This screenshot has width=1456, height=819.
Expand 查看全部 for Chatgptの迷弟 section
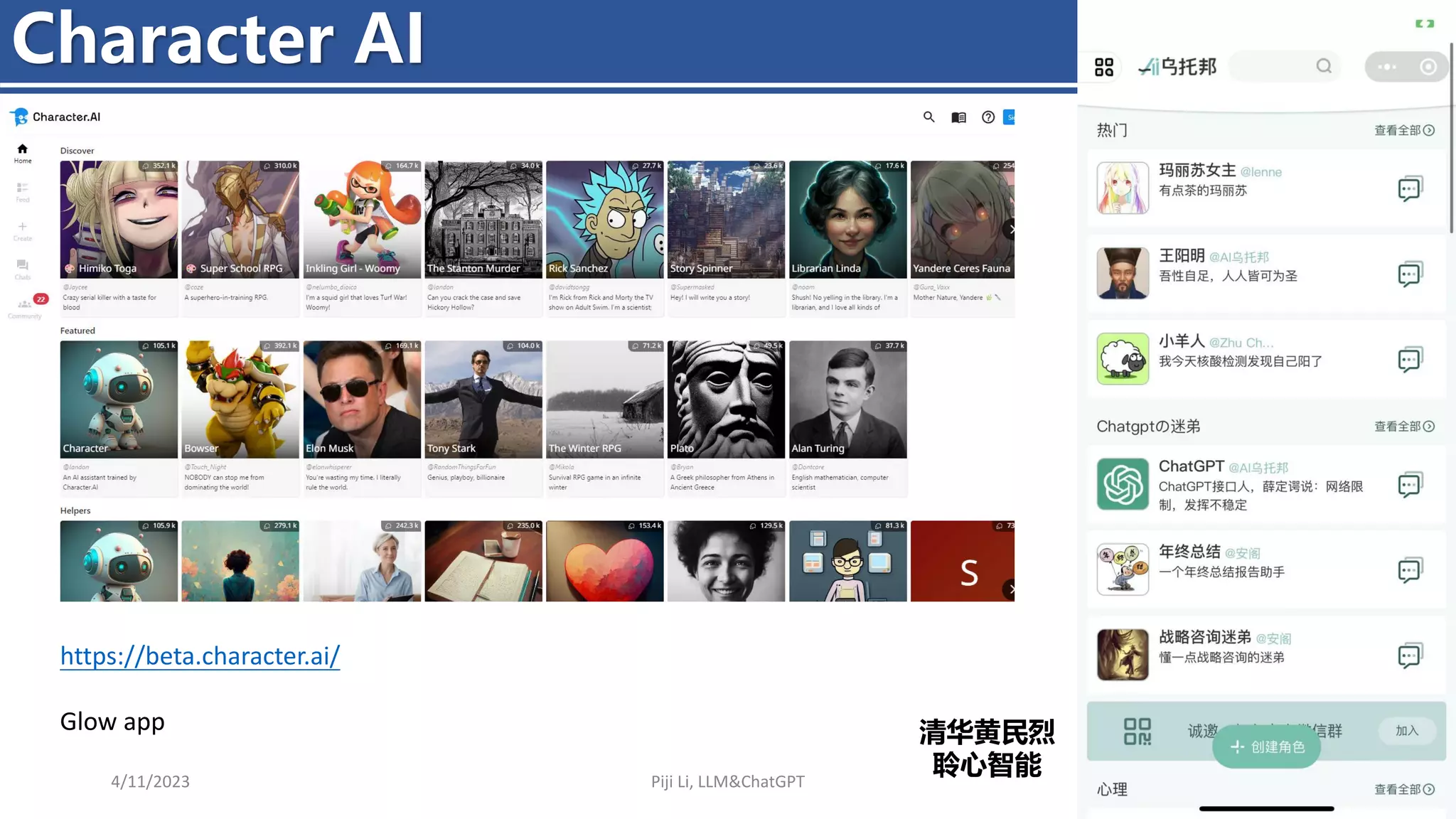pyautogui.click(x=1404, y=427)
